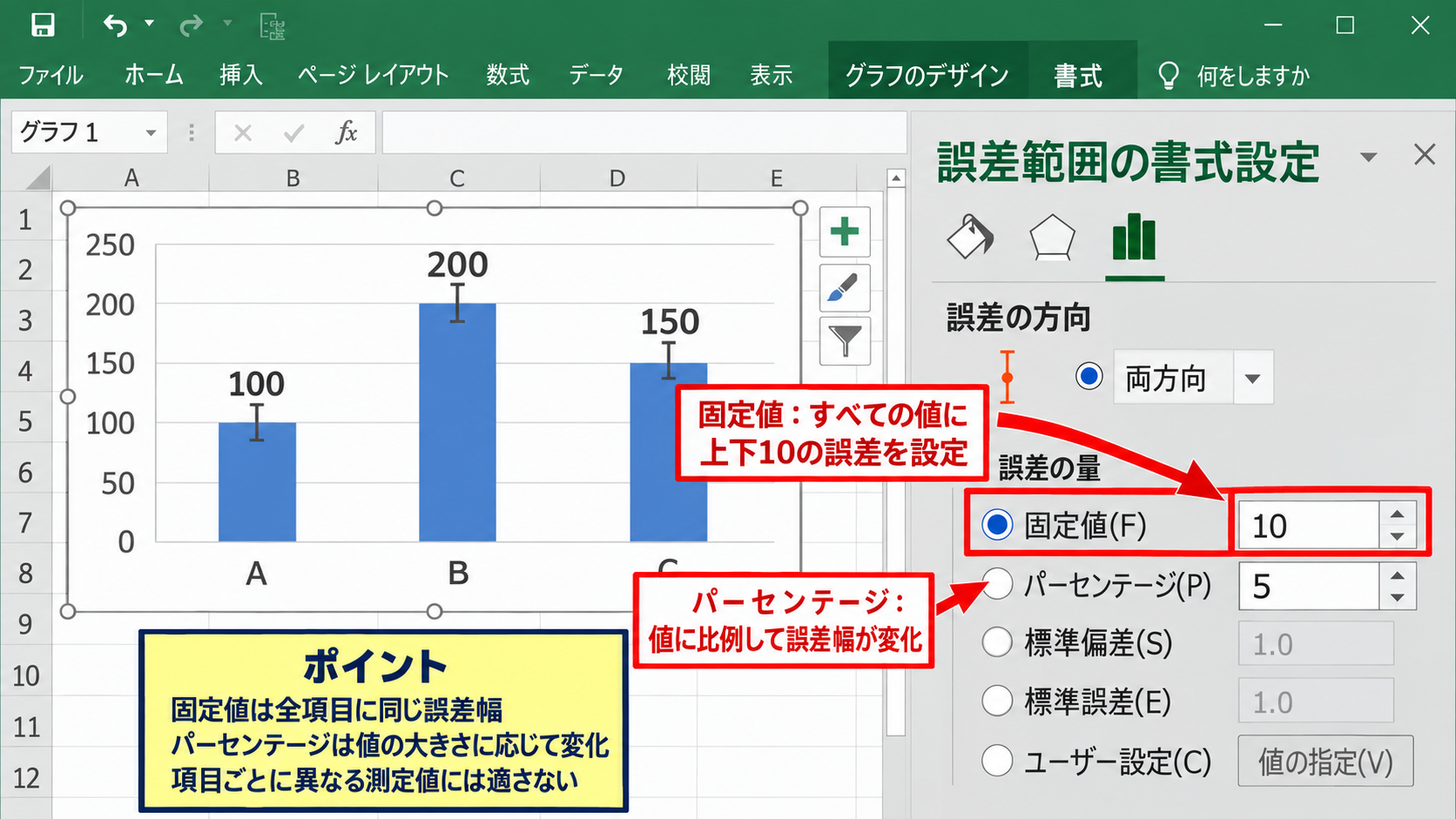The width and height of the screenshot is (1456, 819).
Task: Expand the Name Box dropdown arrow
Action: click(151, 133)
